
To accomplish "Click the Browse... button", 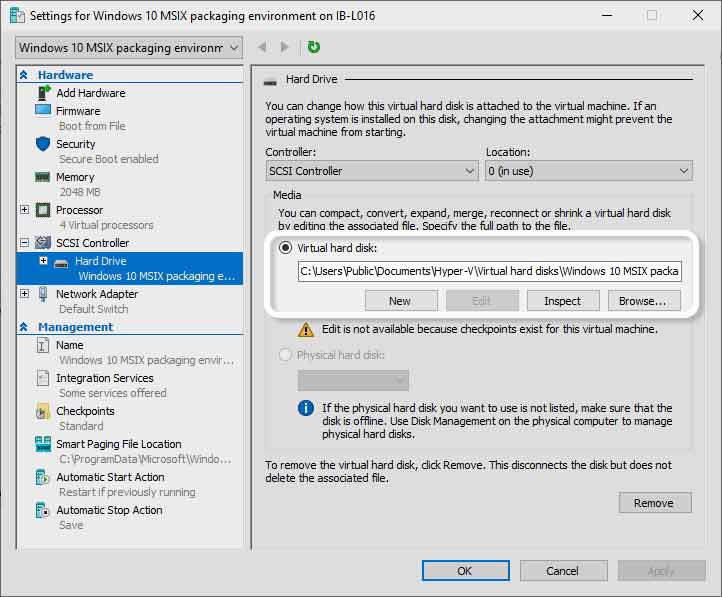I will [x=644, y=301].
